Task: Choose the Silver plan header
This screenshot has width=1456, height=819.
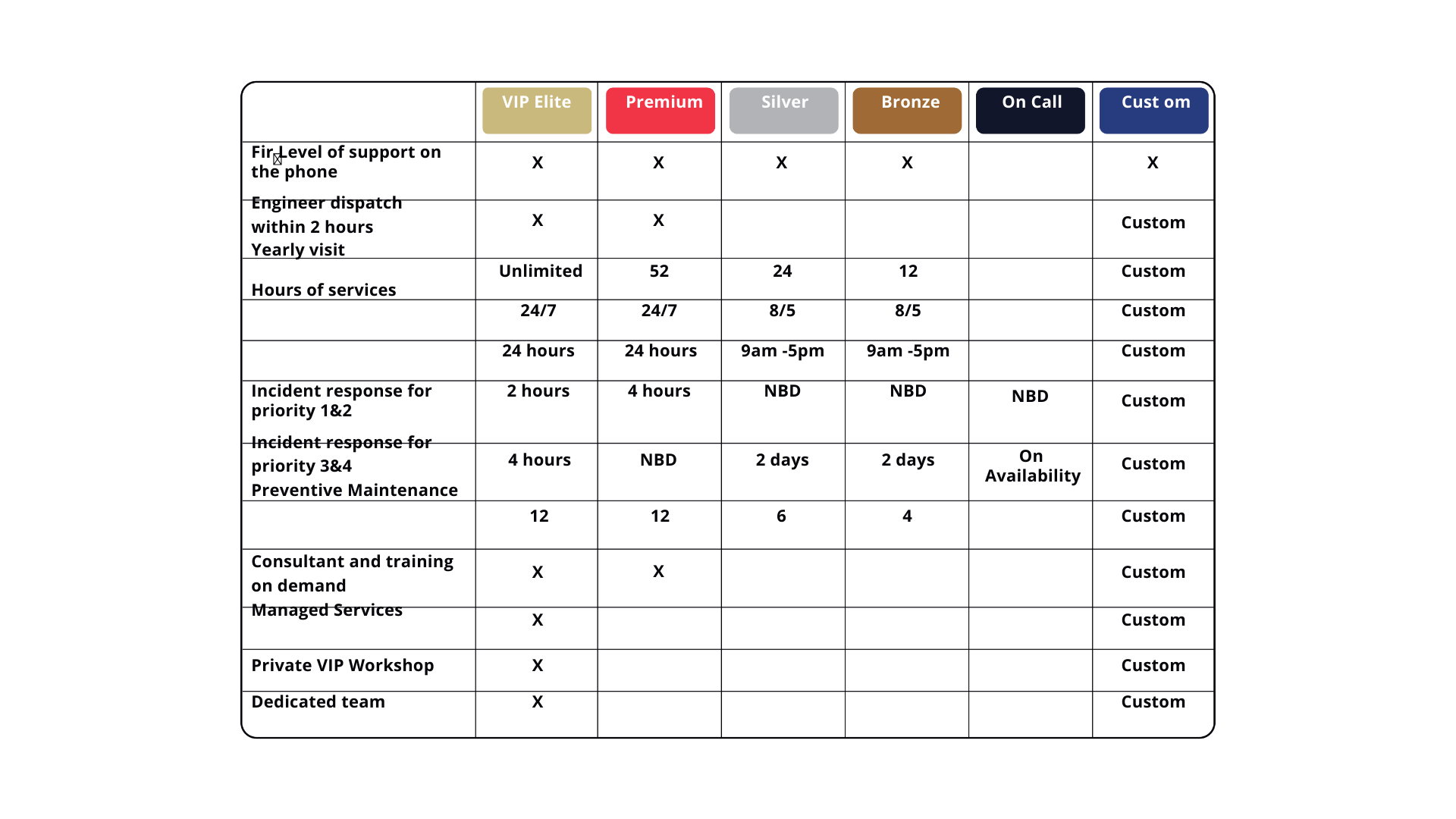Action: [x=783, y=111]
